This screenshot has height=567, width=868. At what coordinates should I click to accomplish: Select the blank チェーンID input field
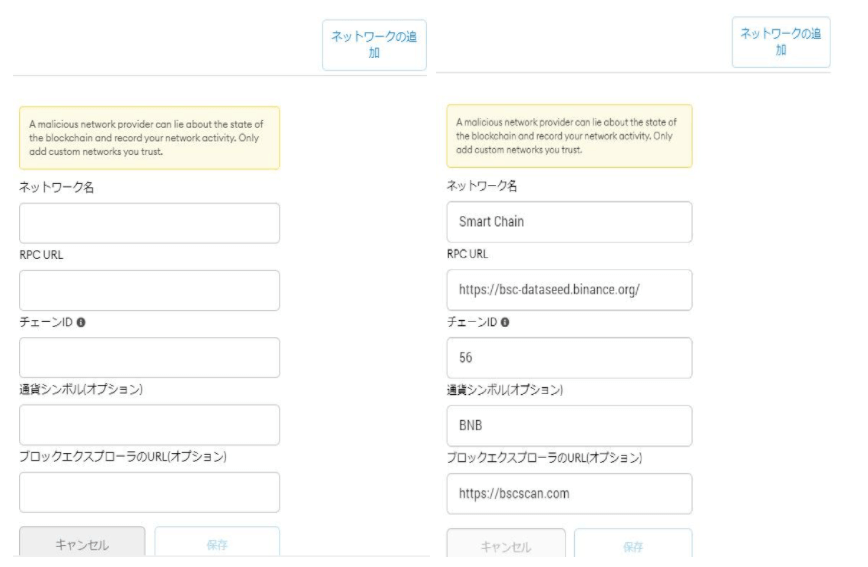point(149,357)
